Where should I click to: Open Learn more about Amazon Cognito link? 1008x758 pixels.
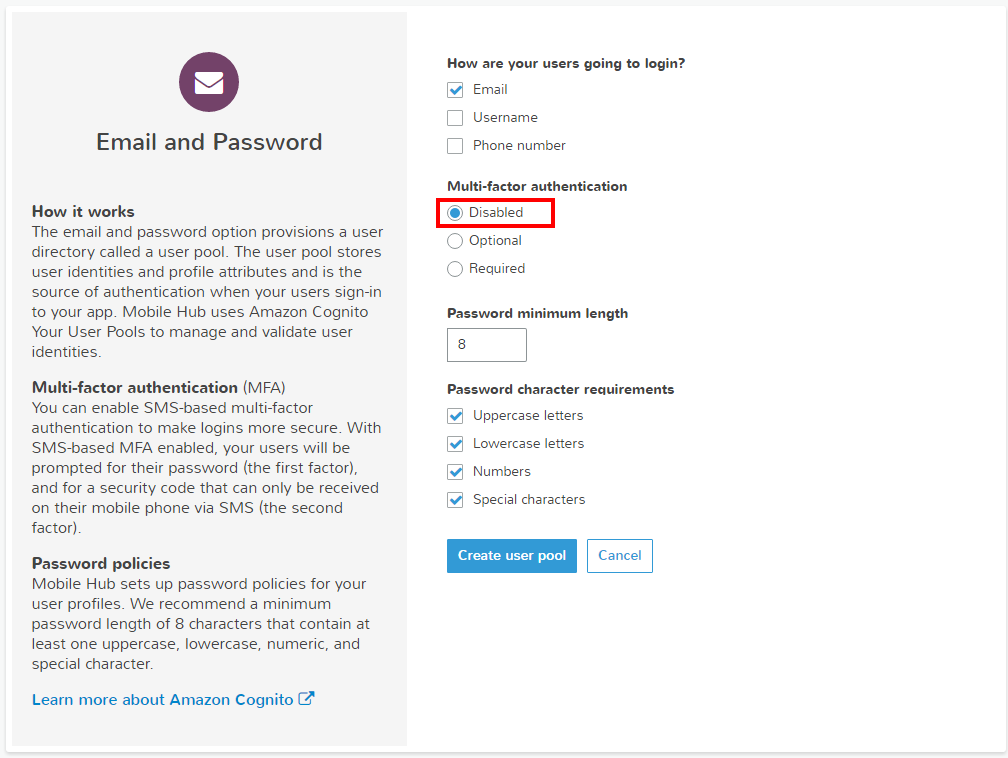point(163,699)
